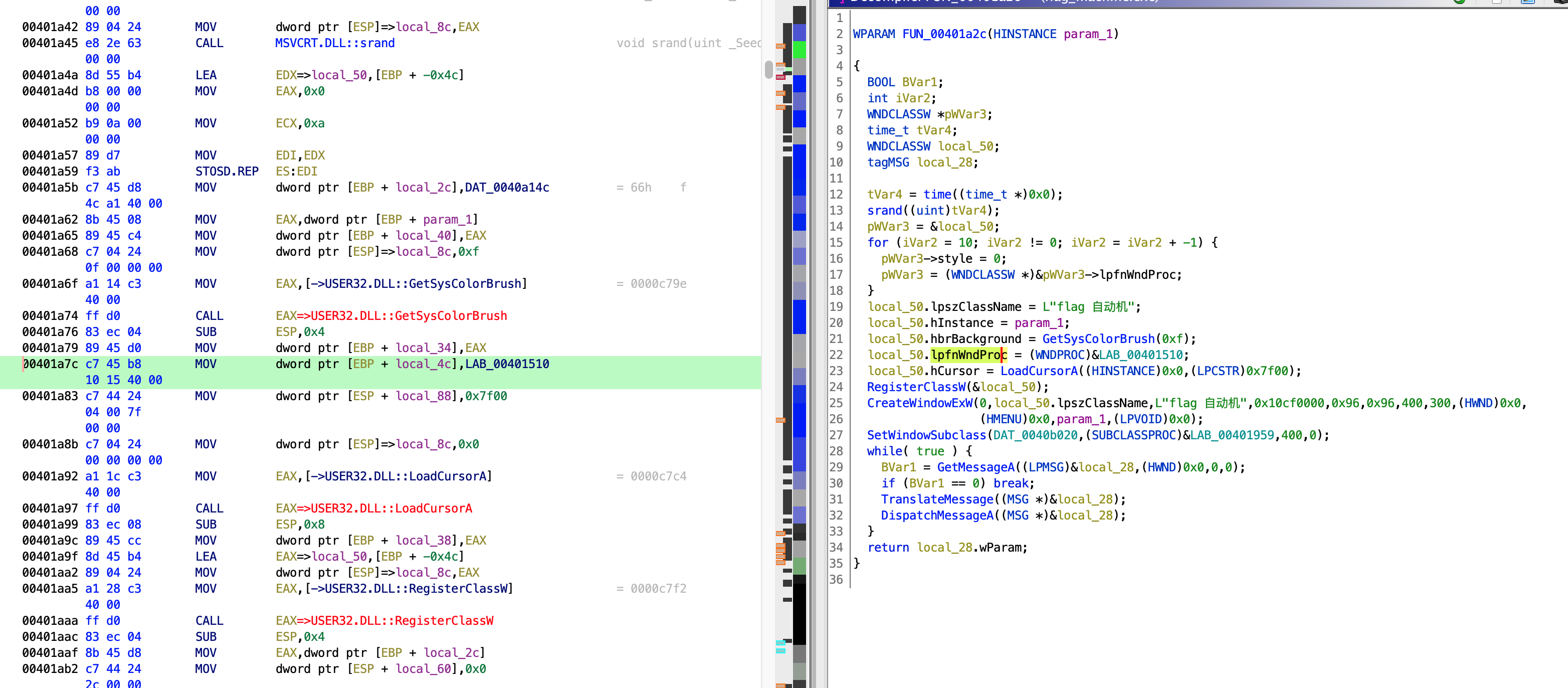This screenshot has height=688, width=1568.
Task: Select address 00401a42 in the listing
Action: [x=50, y=27]
